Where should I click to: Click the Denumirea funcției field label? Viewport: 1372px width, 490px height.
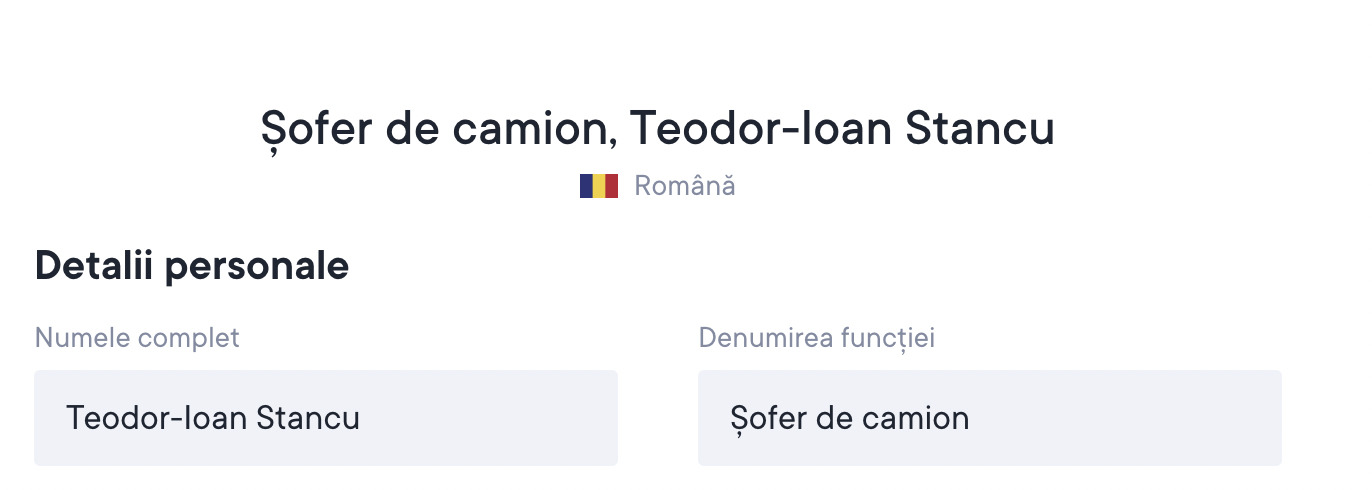coord(816,338)
